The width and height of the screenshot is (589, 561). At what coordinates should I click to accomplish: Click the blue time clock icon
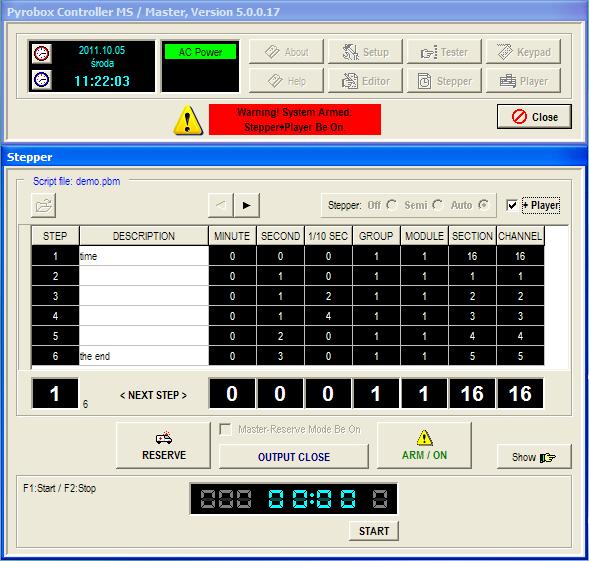pyautogui.click(x=41, y=79)
